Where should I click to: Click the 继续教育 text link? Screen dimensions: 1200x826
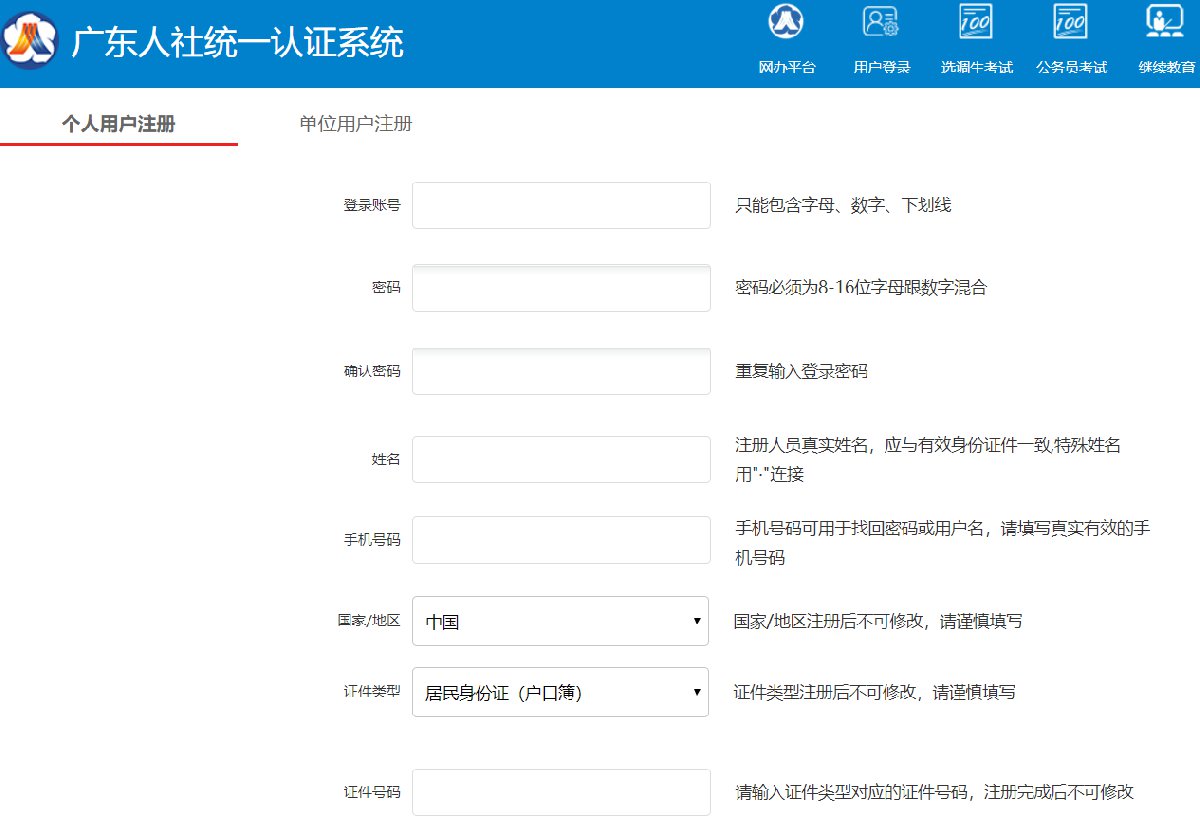click(x=1166, y=67)
